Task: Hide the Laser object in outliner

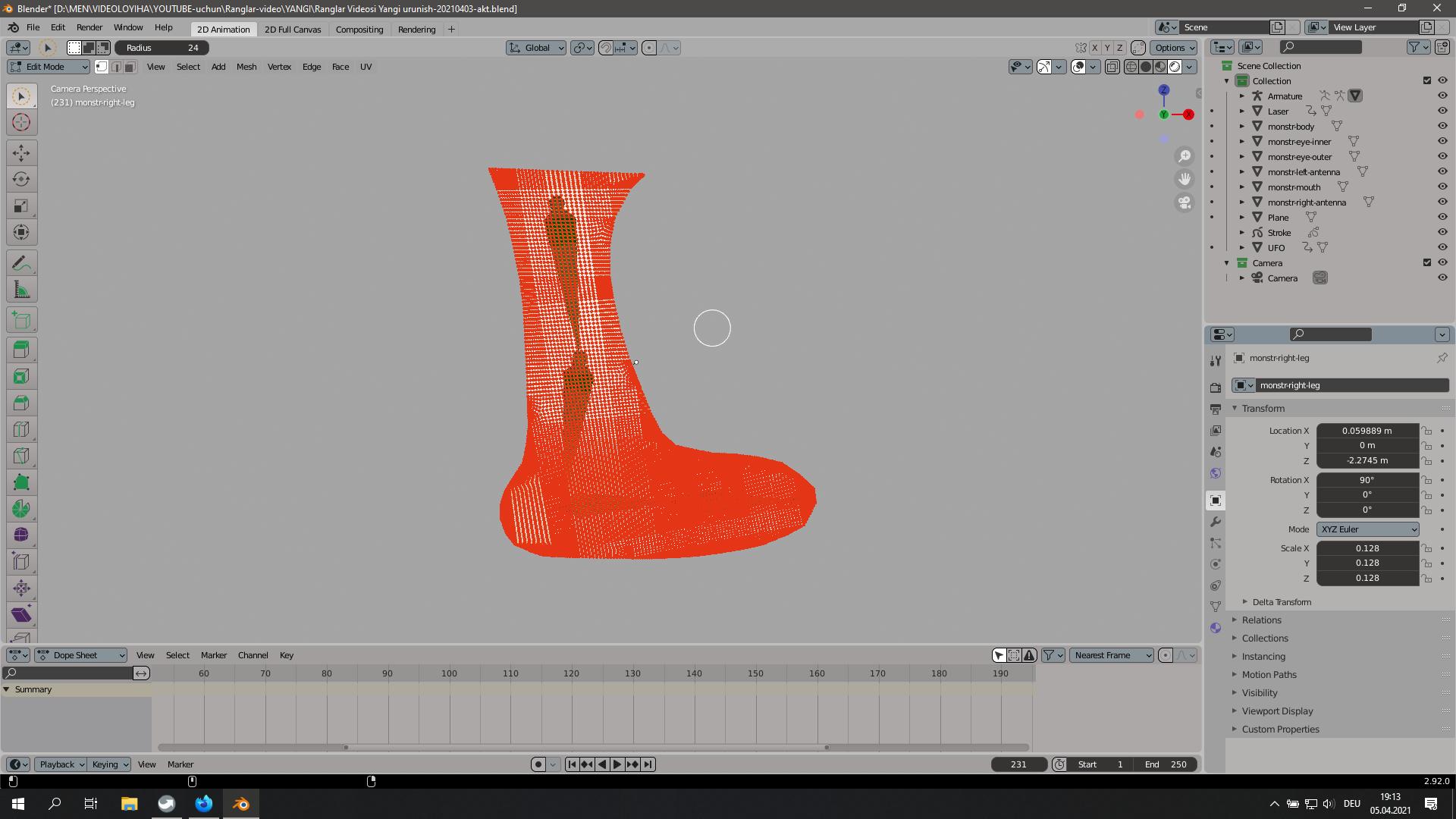Action: [x=1442, y=111]
